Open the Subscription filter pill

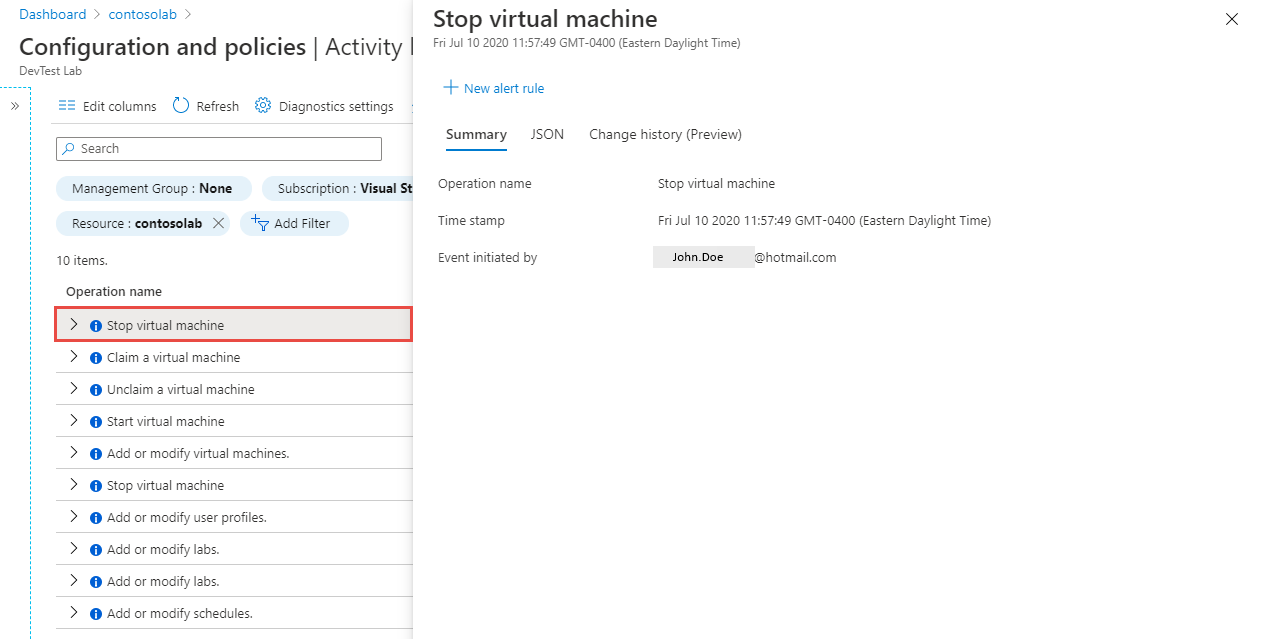tap(340, 188)
